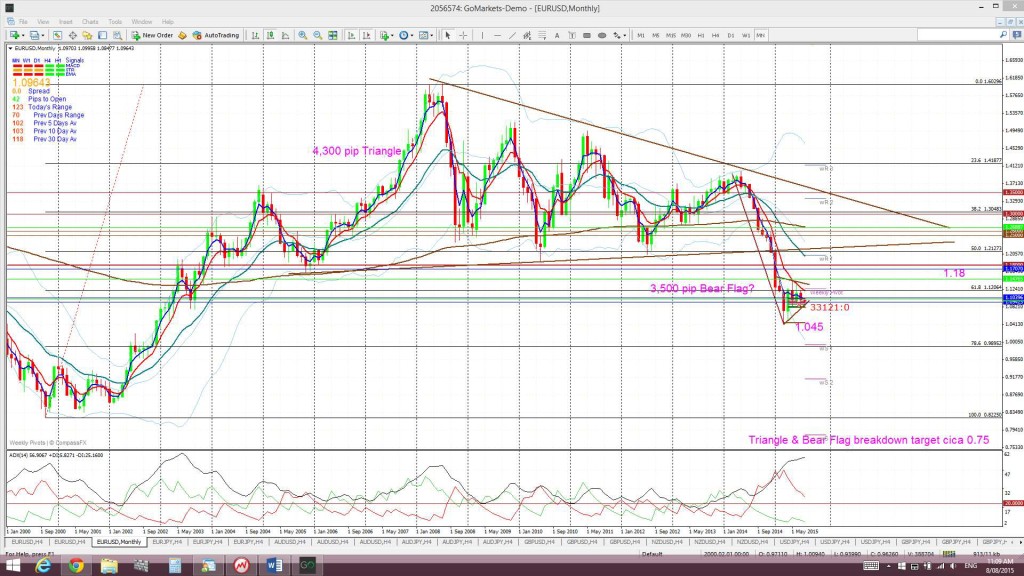Select the Ellipse shape tool
Screen dimensions: 1024x576
[x=602, y=35]
